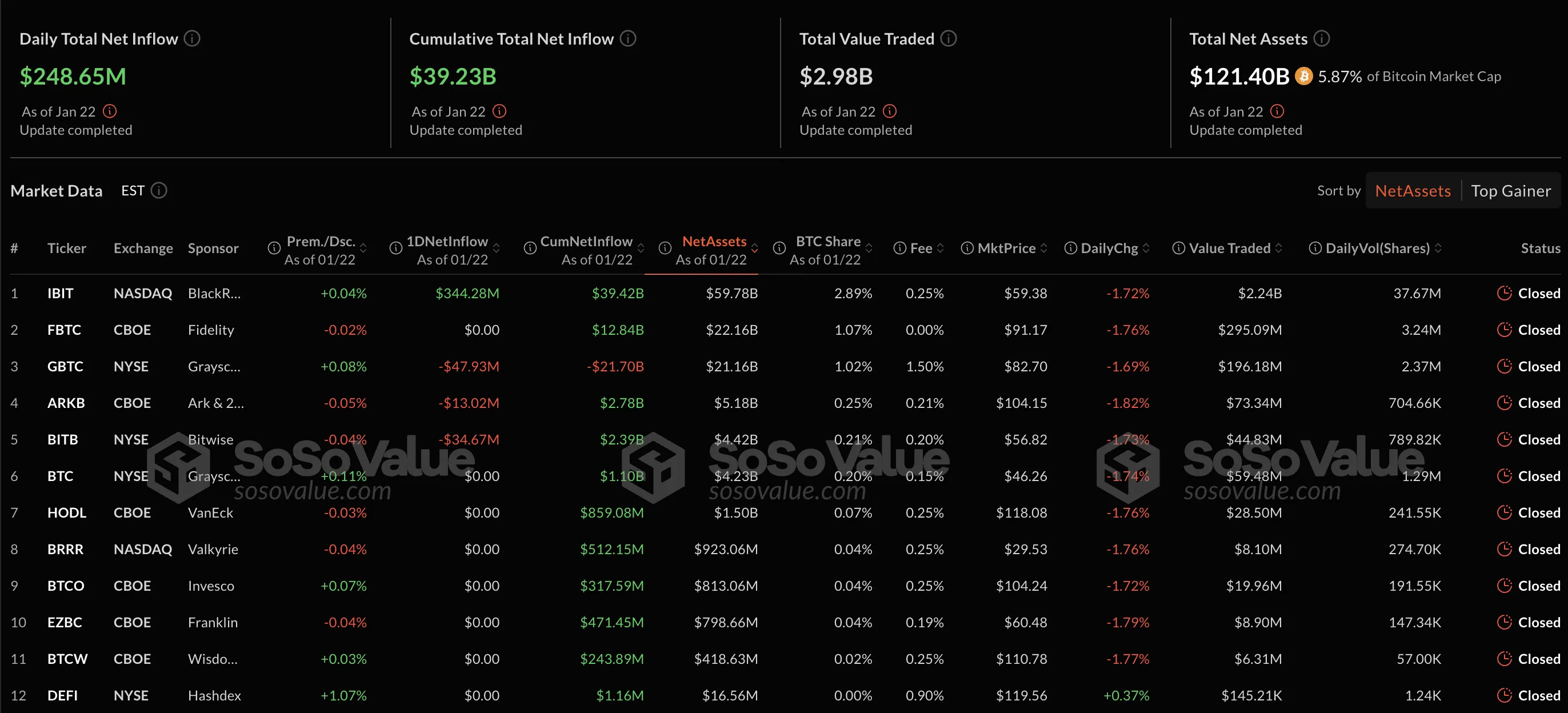
Task: Select the DEFI Hashdex row
Action: coord(63,695)
